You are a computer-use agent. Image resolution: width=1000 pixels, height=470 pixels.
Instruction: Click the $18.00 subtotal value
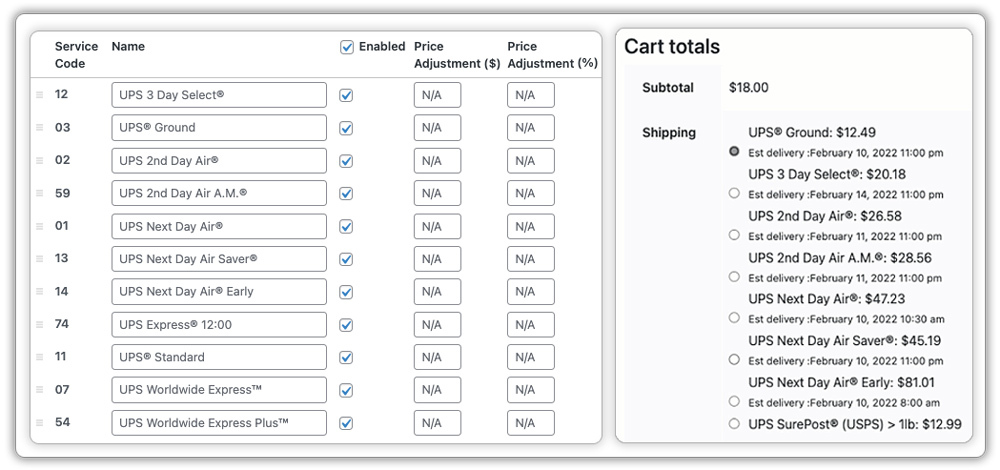[x=749, y=88]
